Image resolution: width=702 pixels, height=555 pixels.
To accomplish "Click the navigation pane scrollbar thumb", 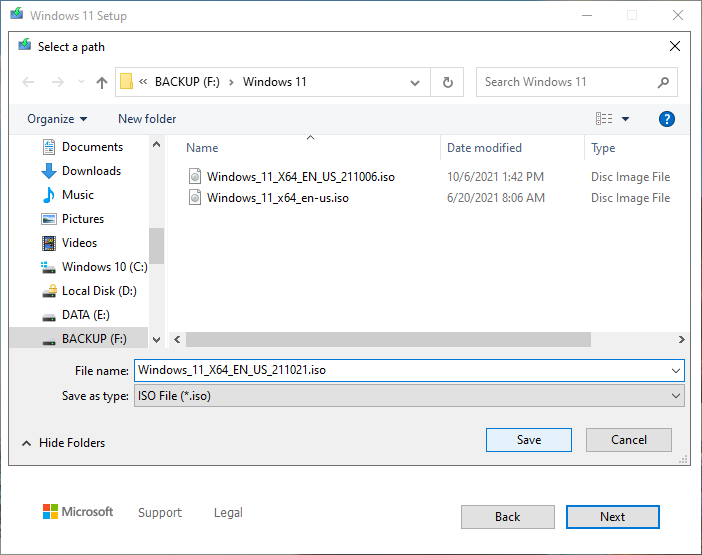I will 156,246.
